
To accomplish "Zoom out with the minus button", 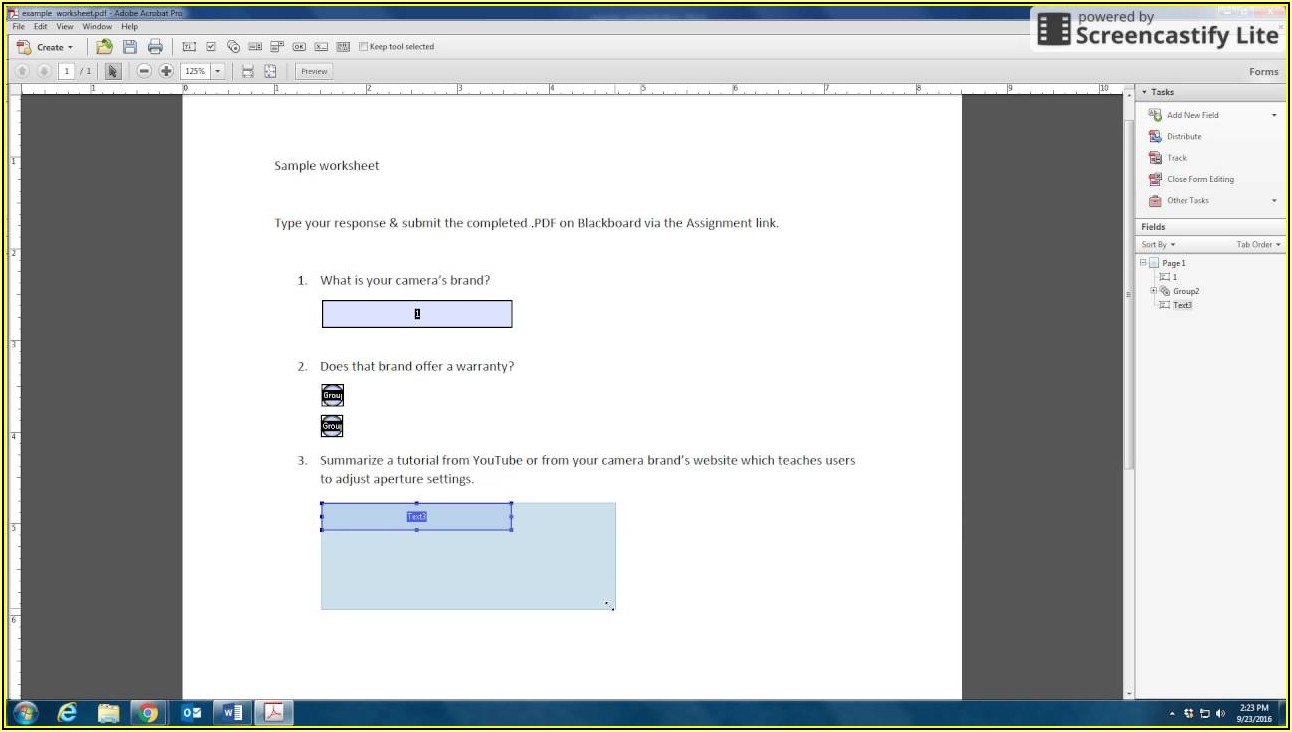I will (x=144, y=71).
